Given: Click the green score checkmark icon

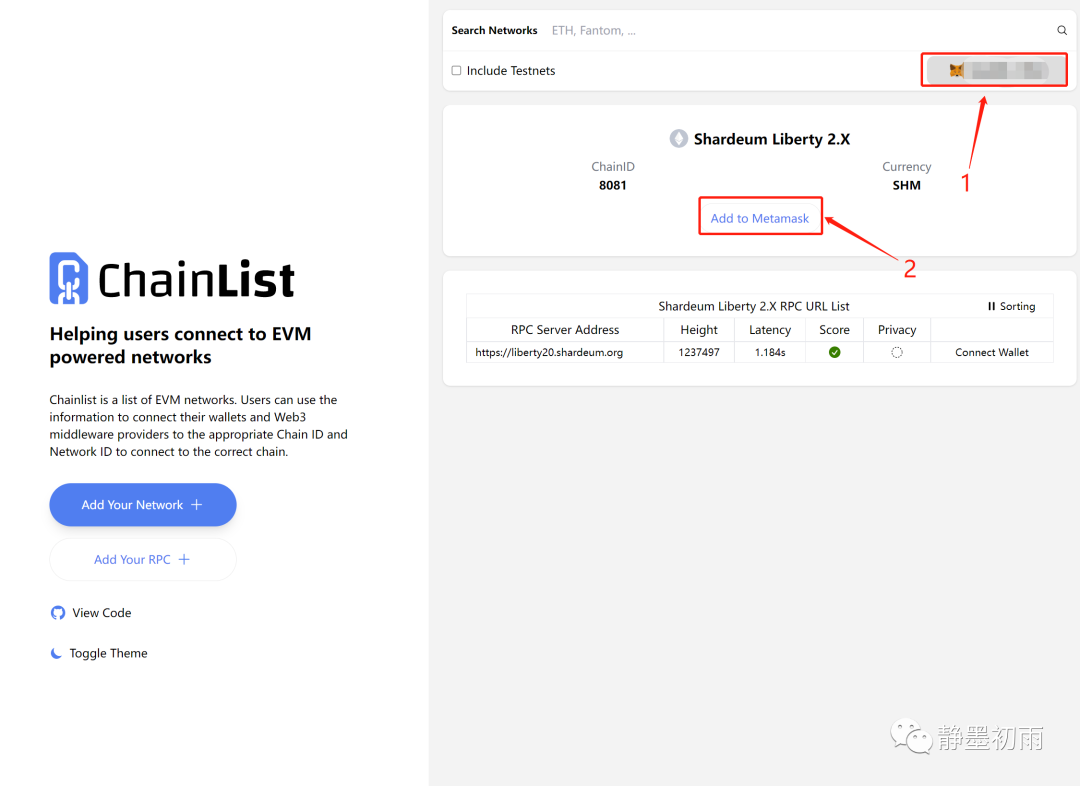Looking at the screenshot, I should pos(834,352).
